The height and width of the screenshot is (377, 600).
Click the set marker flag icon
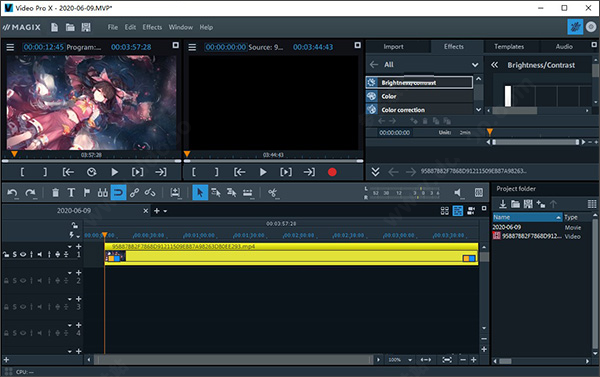pos(87,193)
